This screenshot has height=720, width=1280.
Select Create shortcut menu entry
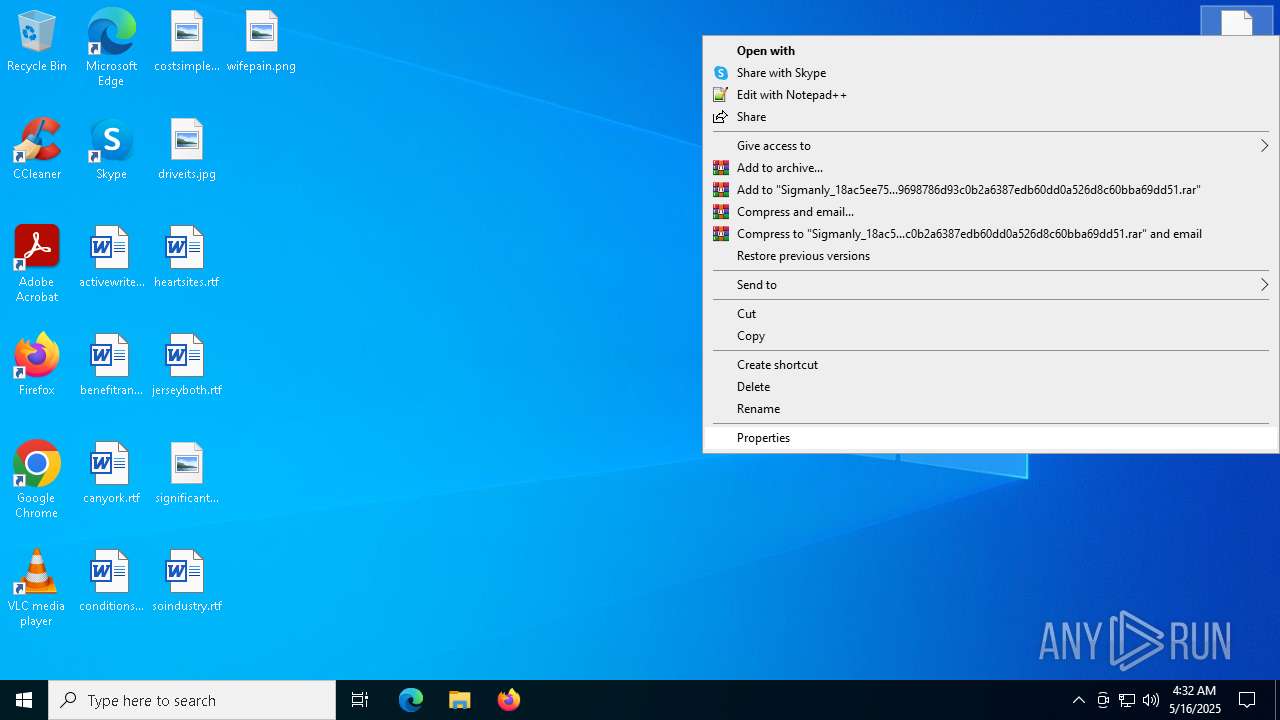[x=990, y=365]
